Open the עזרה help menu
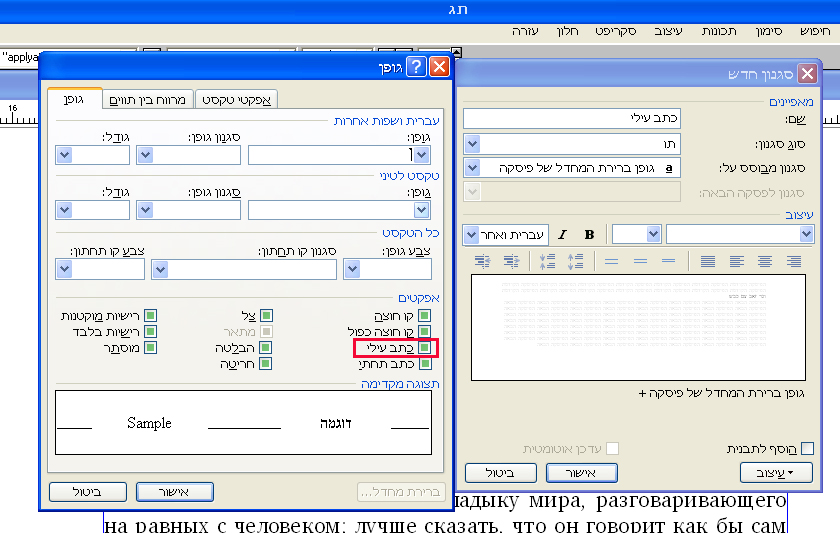 [524, 32]
